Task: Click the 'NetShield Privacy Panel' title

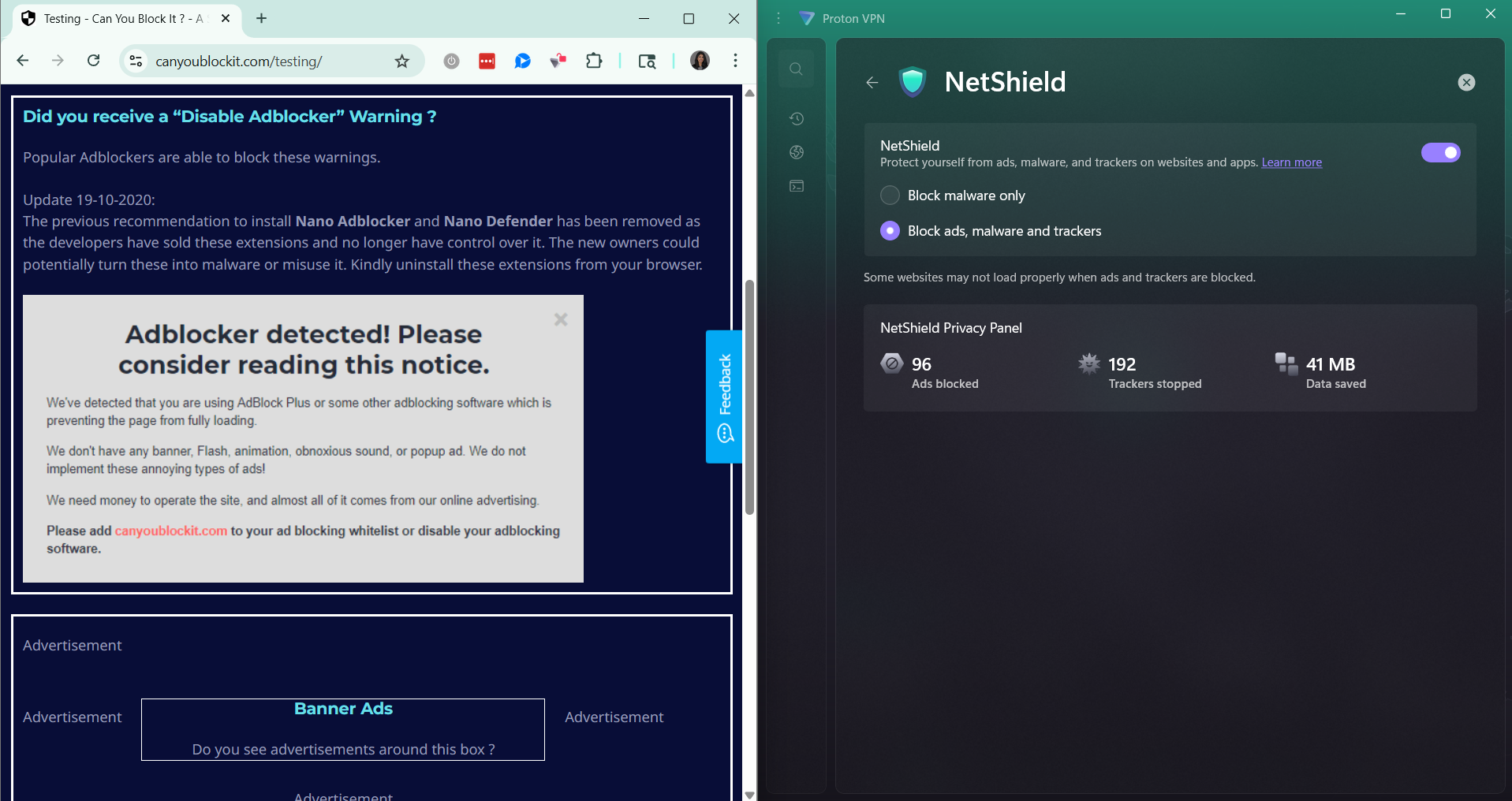Action: click(950, 328)
